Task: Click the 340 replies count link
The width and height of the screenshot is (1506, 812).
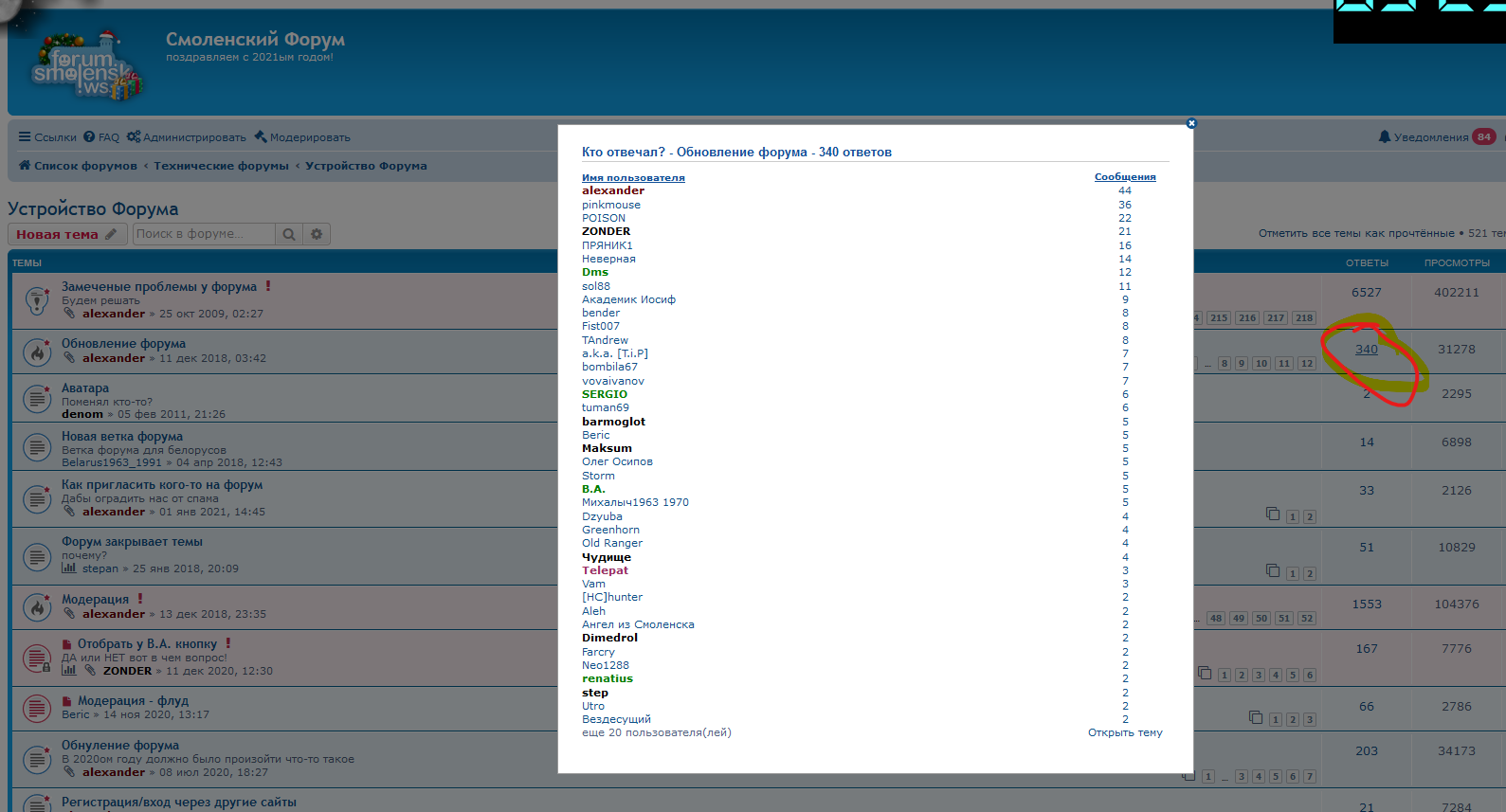Action: [1366, 349]
